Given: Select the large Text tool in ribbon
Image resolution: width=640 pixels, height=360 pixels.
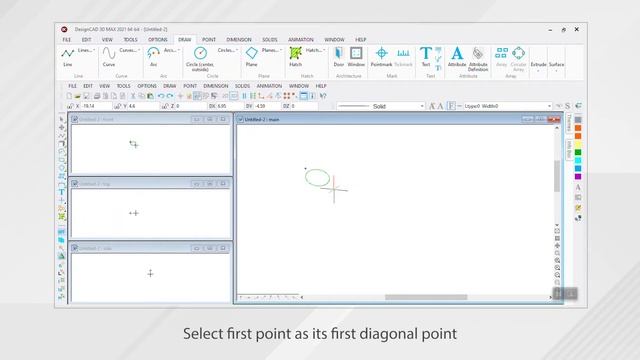Looking at the screenshot, I should coord(426,56).
